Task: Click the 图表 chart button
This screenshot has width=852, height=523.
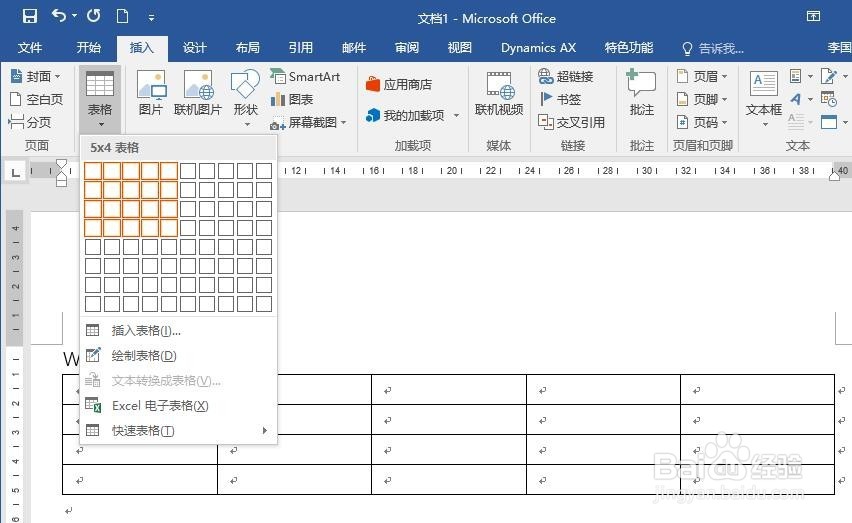Action: pos(292,99)
